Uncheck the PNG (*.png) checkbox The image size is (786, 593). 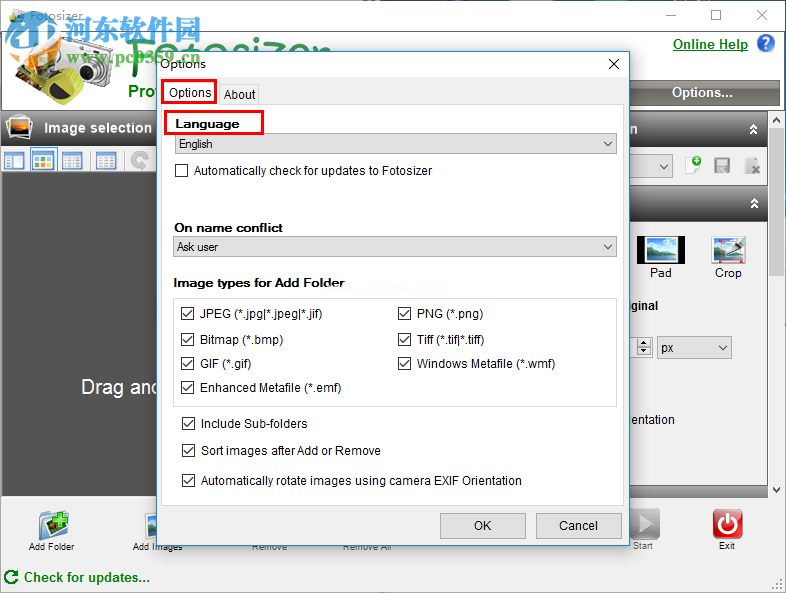point(405,314)
